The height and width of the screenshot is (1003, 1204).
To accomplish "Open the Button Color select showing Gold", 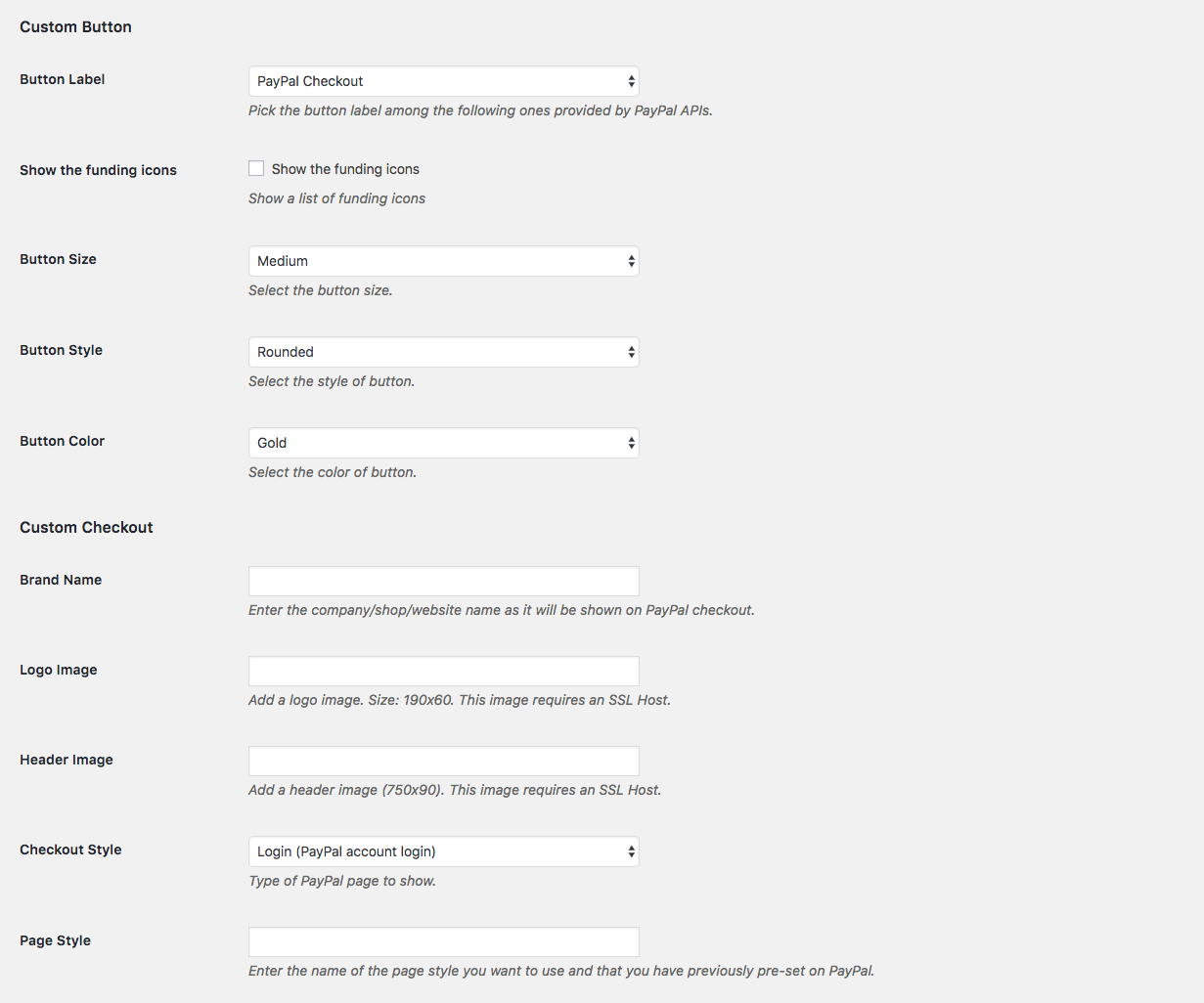I will click(x=443, y=443).
